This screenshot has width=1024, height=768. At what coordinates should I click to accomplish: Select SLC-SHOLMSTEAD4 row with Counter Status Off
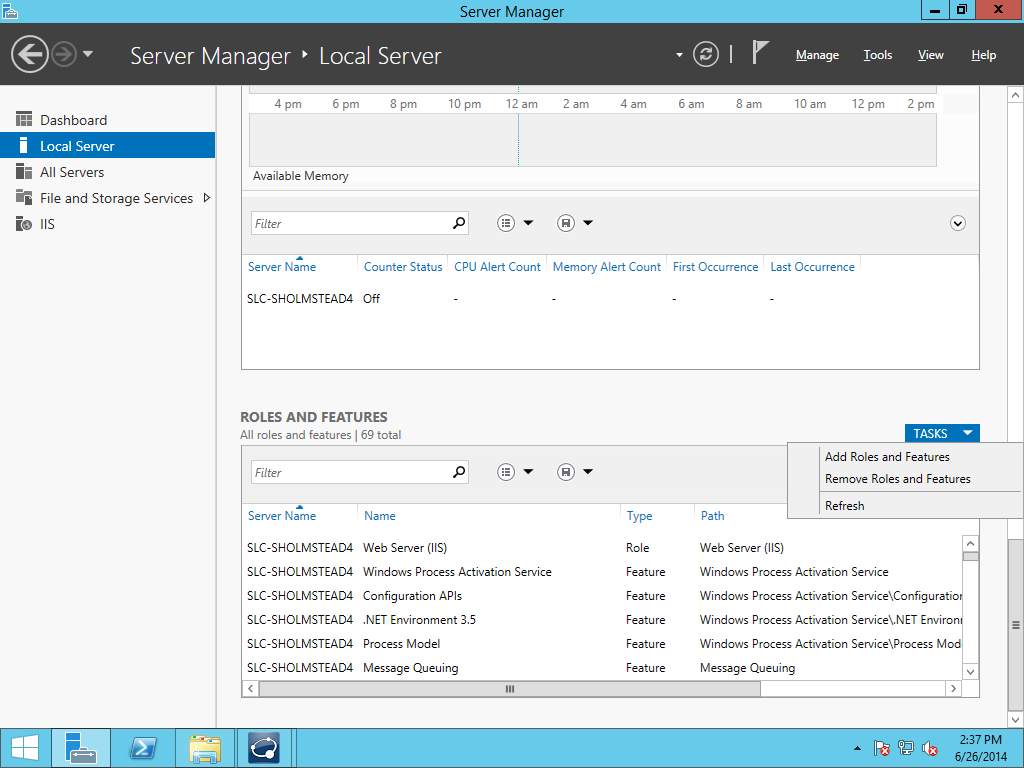(610, 298)
